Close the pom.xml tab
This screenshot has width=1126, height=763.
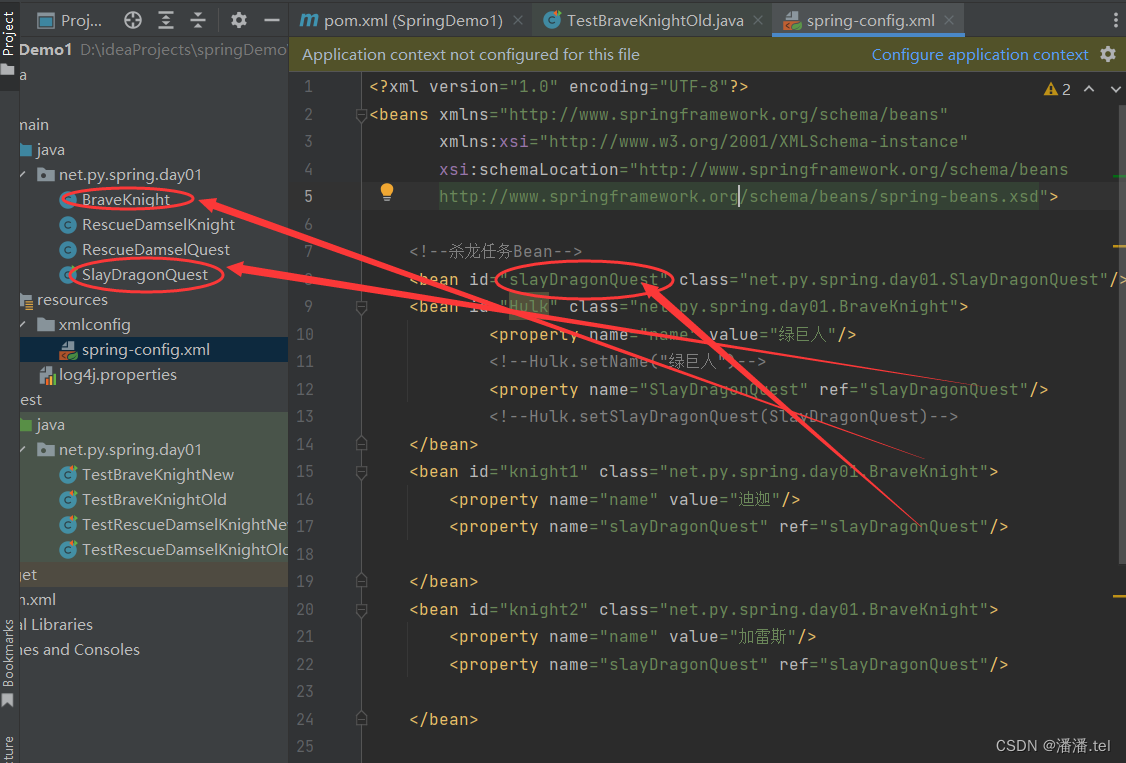[518, 21]
